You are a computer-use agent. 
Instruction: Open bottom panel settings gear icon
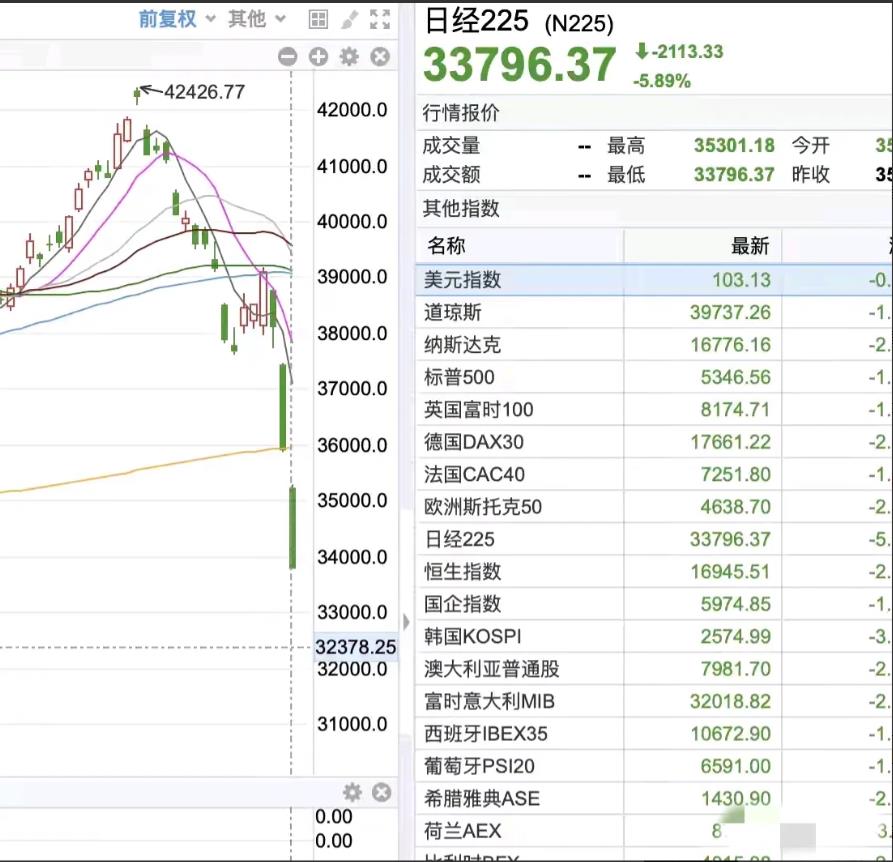(x=352, y=791)
